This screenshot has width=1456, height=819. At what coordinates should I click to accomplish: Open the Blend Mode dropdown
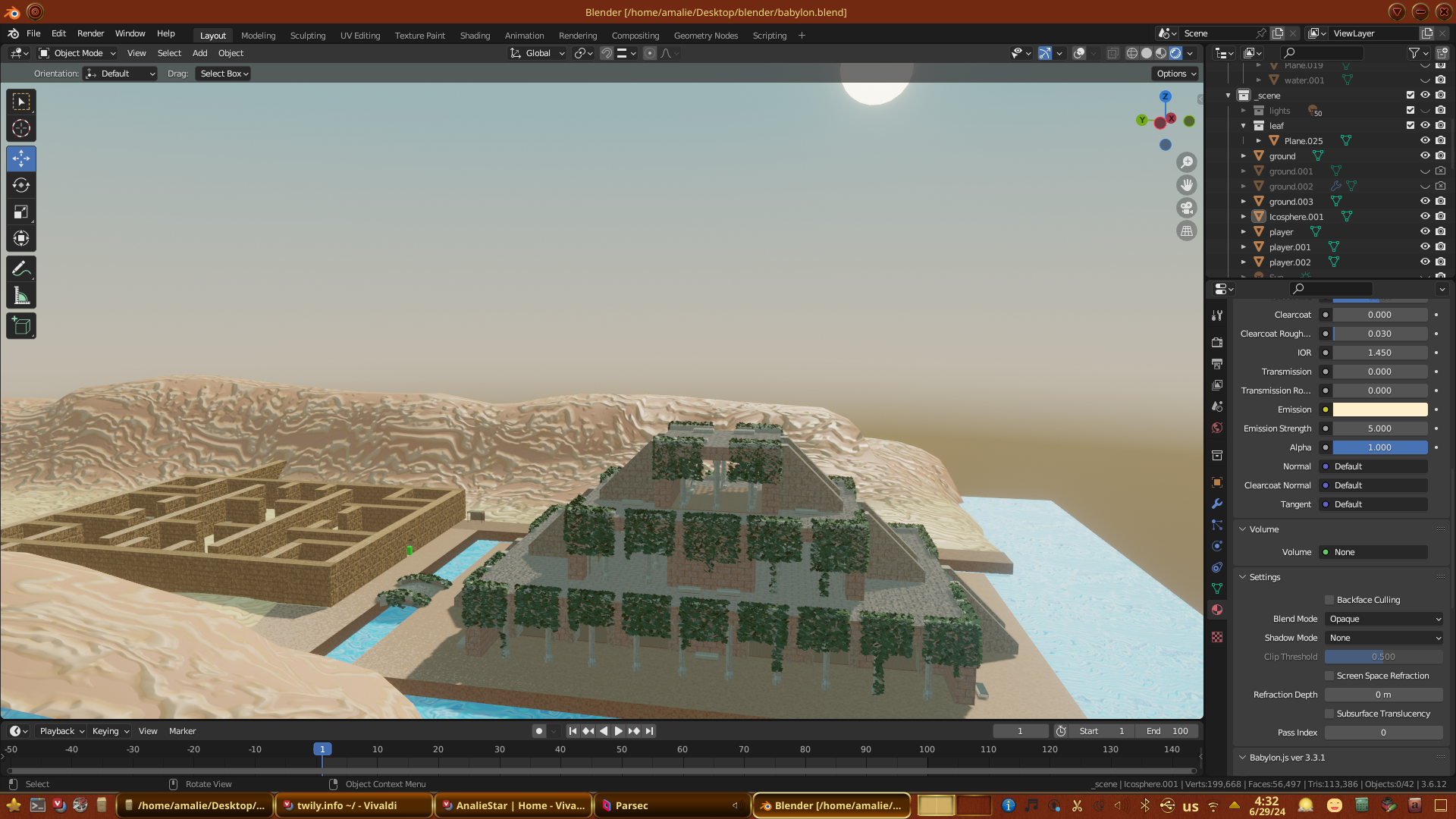pyautogui.click(x=1384, y=619)
